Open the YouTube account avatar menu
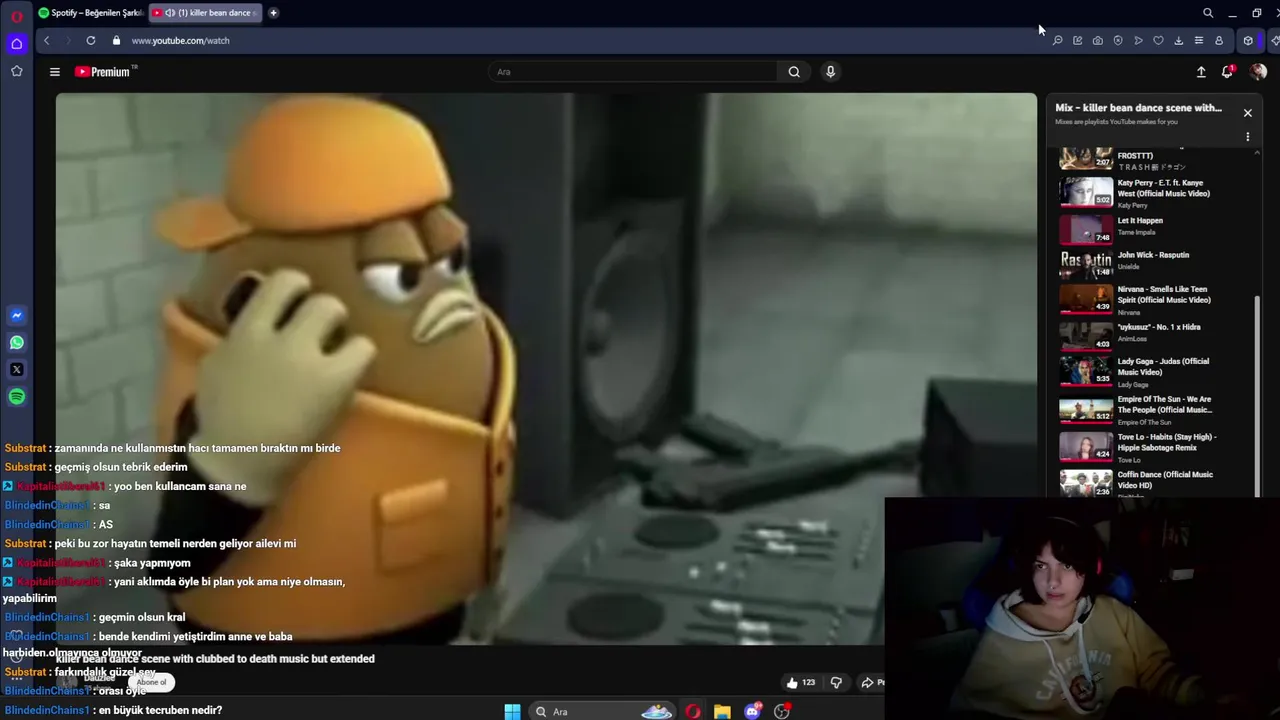 1258,72
